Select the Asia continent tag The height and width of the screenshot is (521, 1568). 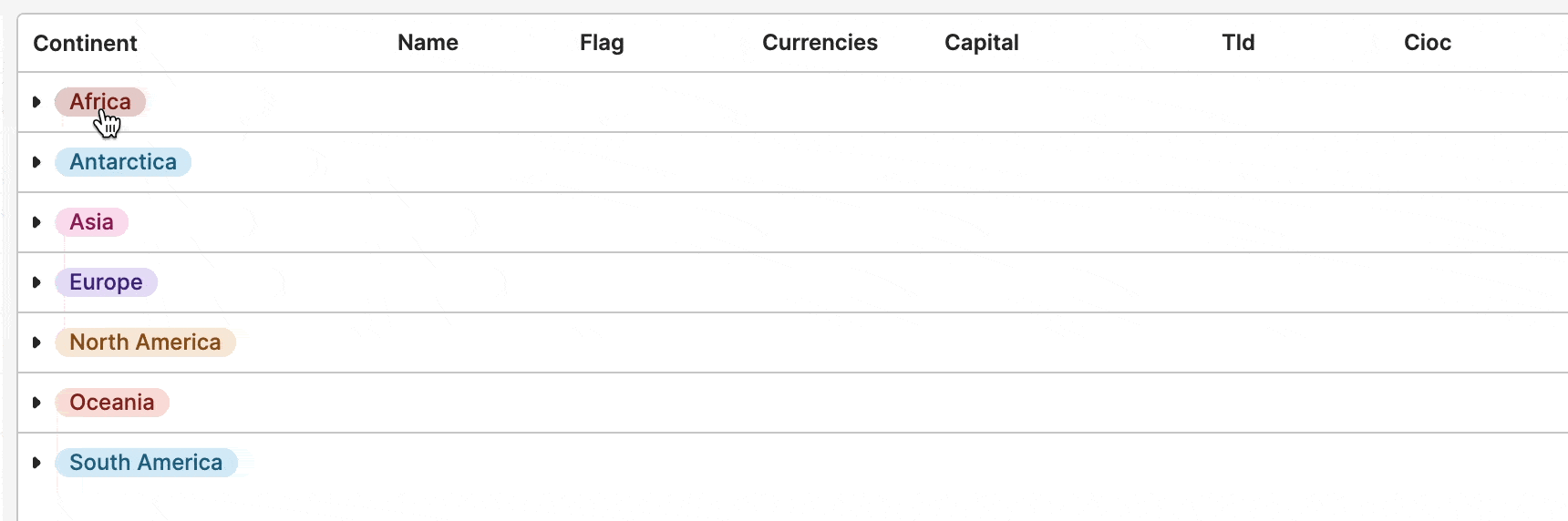point(91,222)
